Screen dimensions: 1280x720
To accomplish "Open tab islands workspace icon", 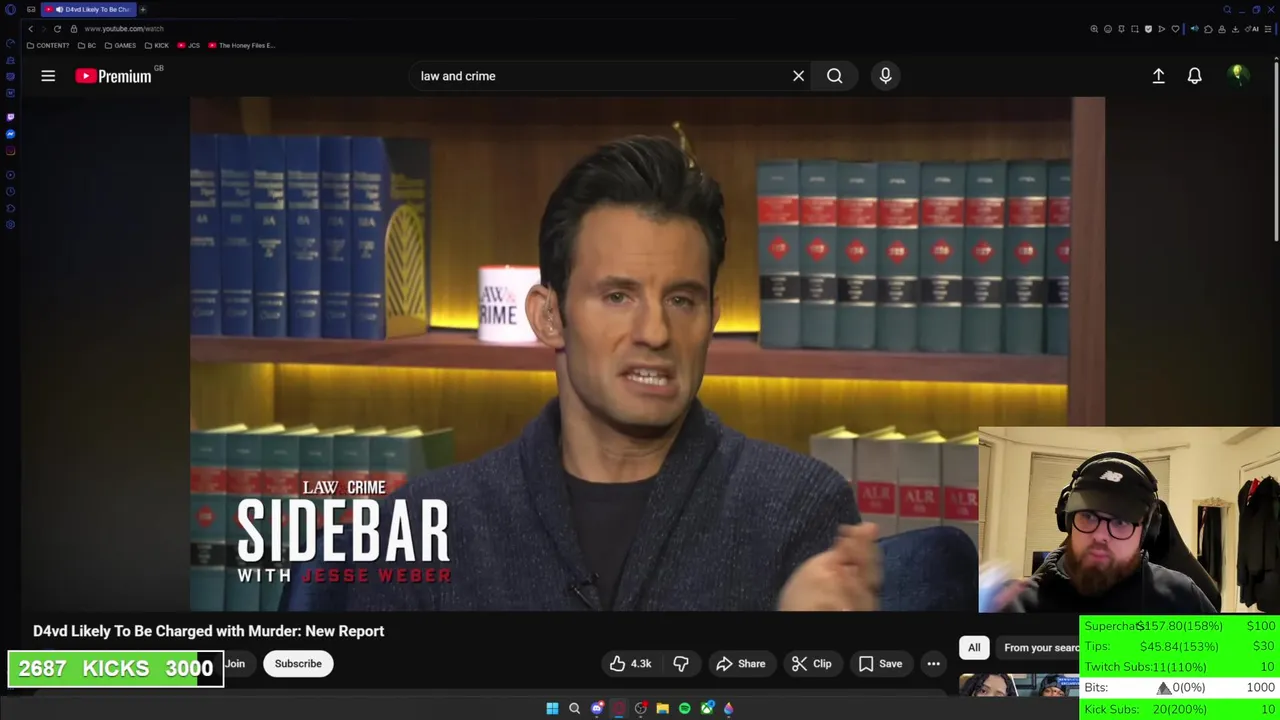I will (x=31, y=10).
